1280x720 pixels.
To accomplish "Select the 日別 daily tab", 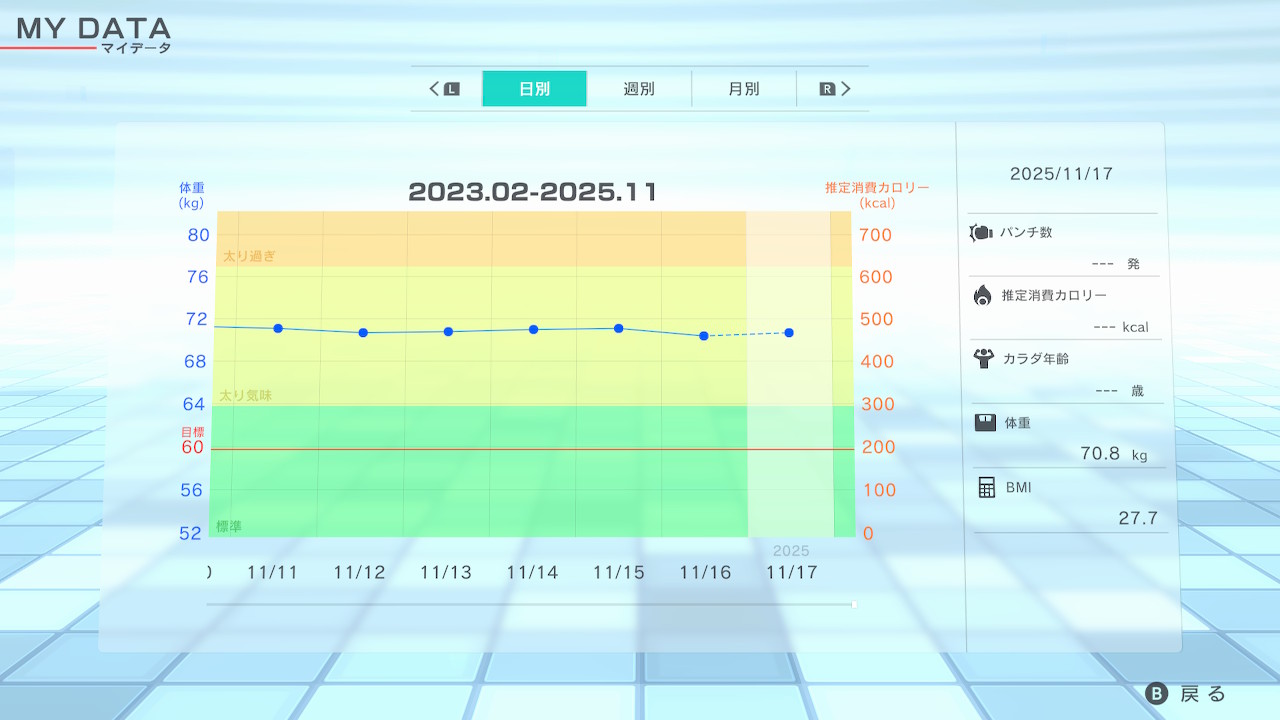I will [x=534, y=89].
